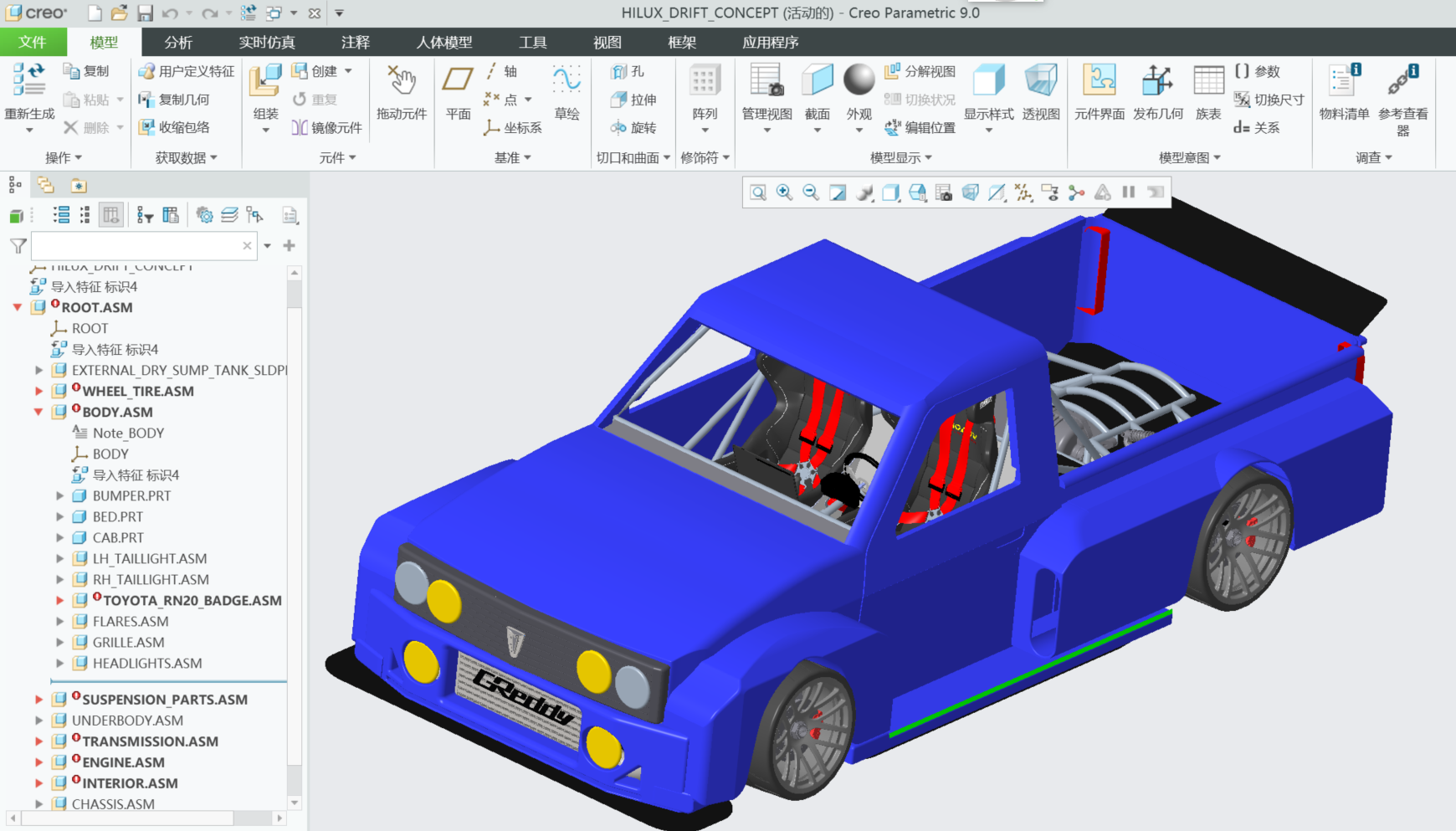Click the New file icon

[95, 13]
